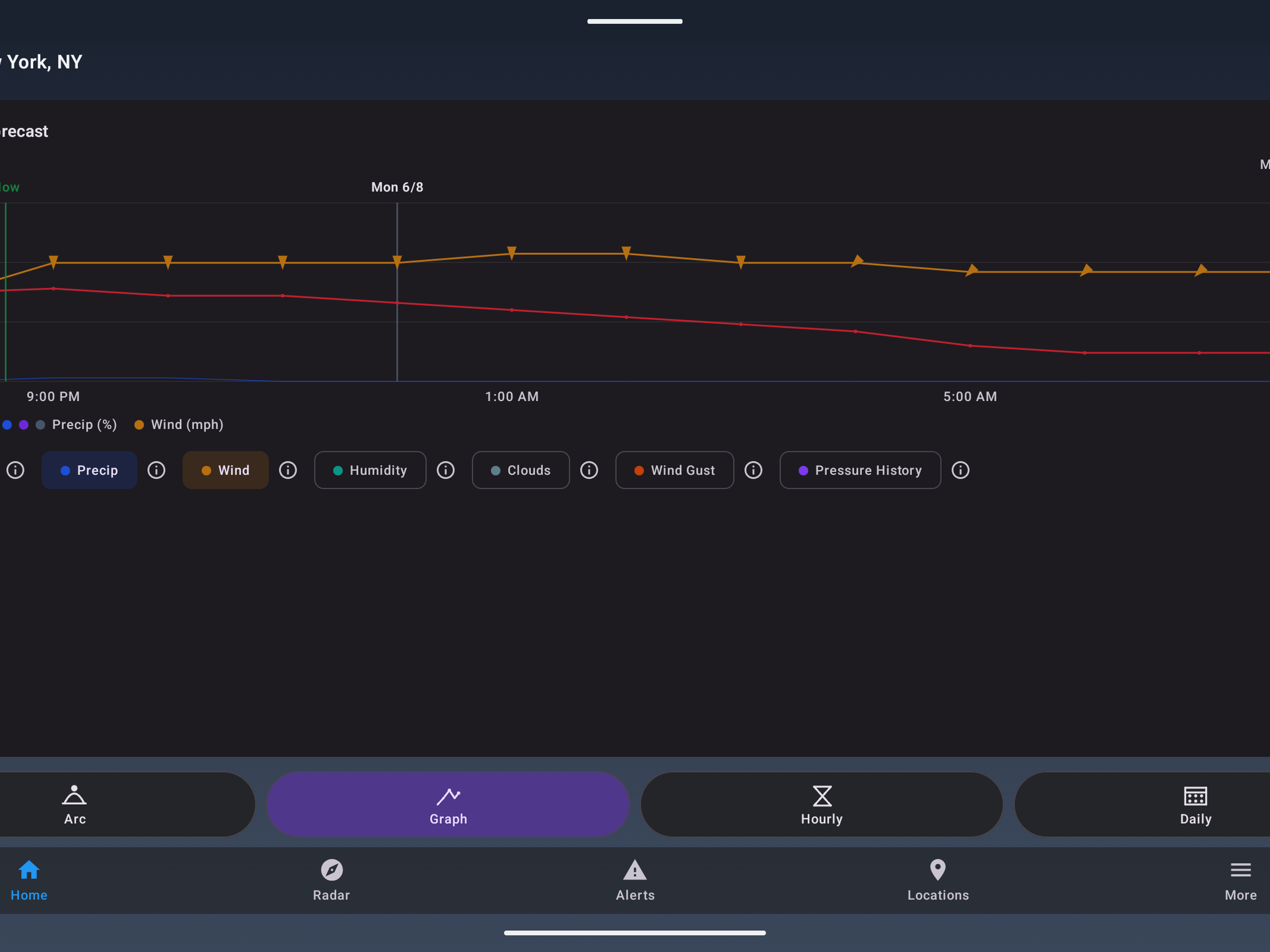Switch to the Daily view
The image size is (1270, 952).
pyautogui.click(x=1143, y=804)
